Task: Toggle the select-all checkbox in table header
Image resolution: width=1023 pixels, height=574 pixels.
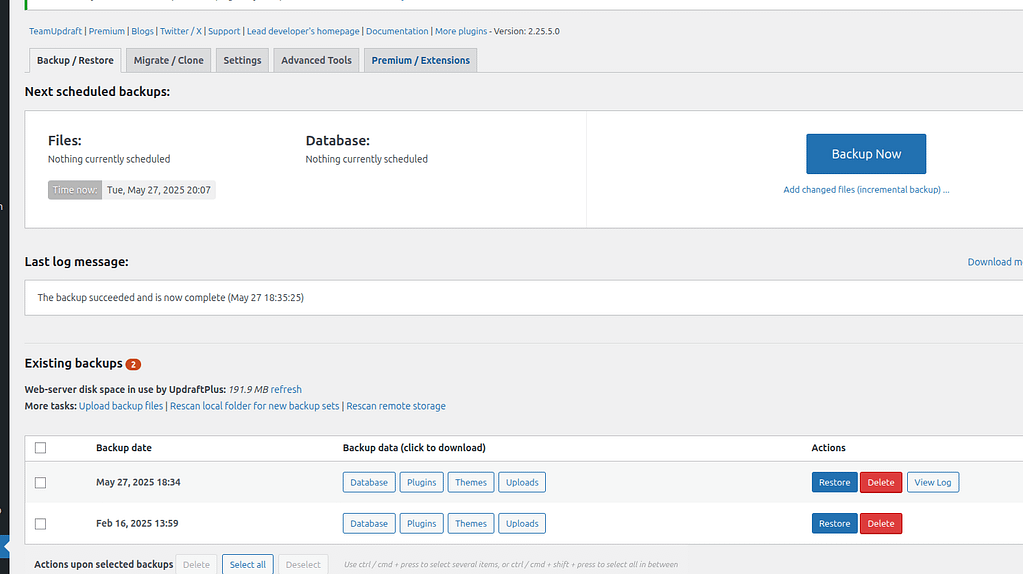Action: 40,448
